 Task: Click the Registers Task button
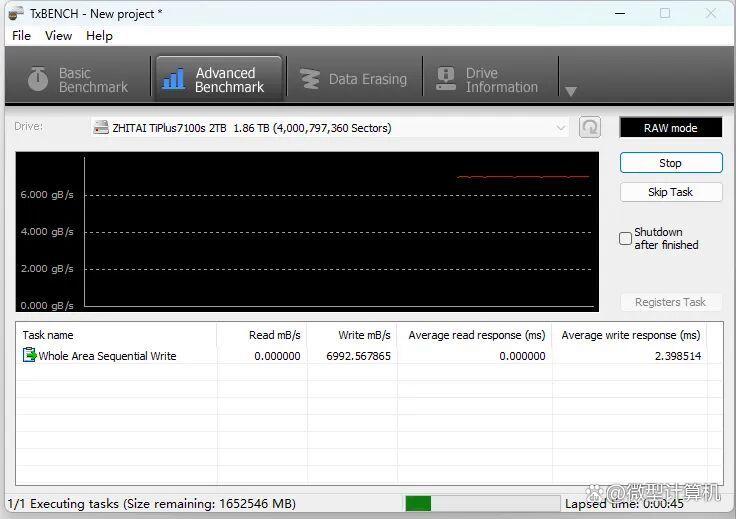671,302
